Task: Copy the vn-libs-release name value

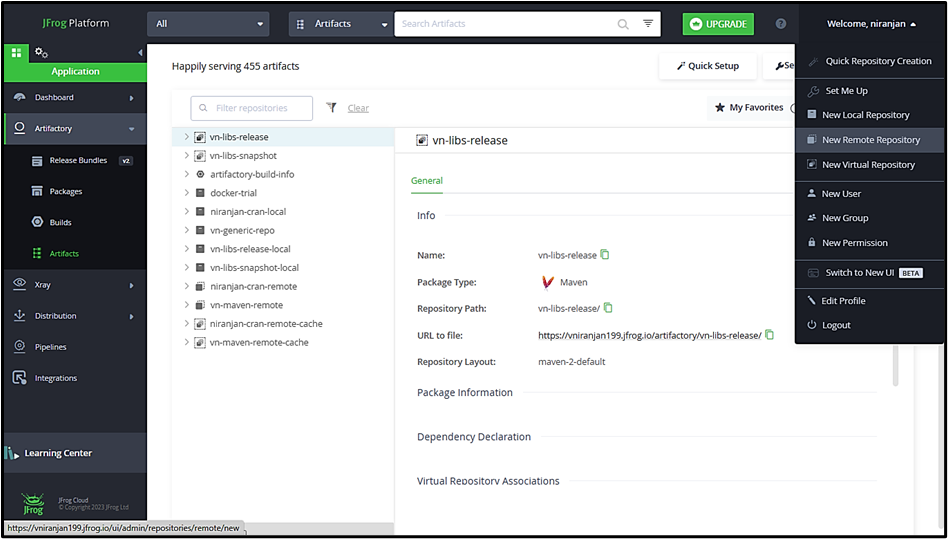Action: (x=605, y=255)
